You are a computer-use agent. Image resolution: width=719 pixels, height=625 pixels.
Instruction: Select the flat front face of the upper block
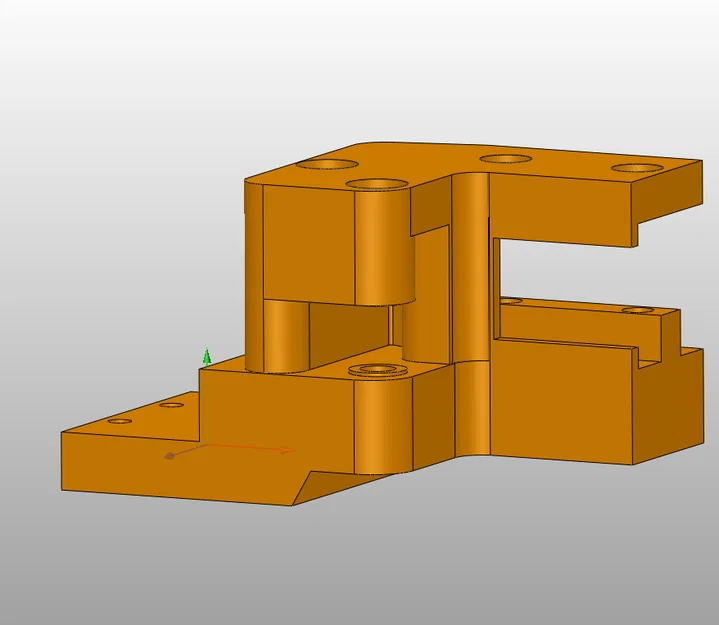(309, 243)
